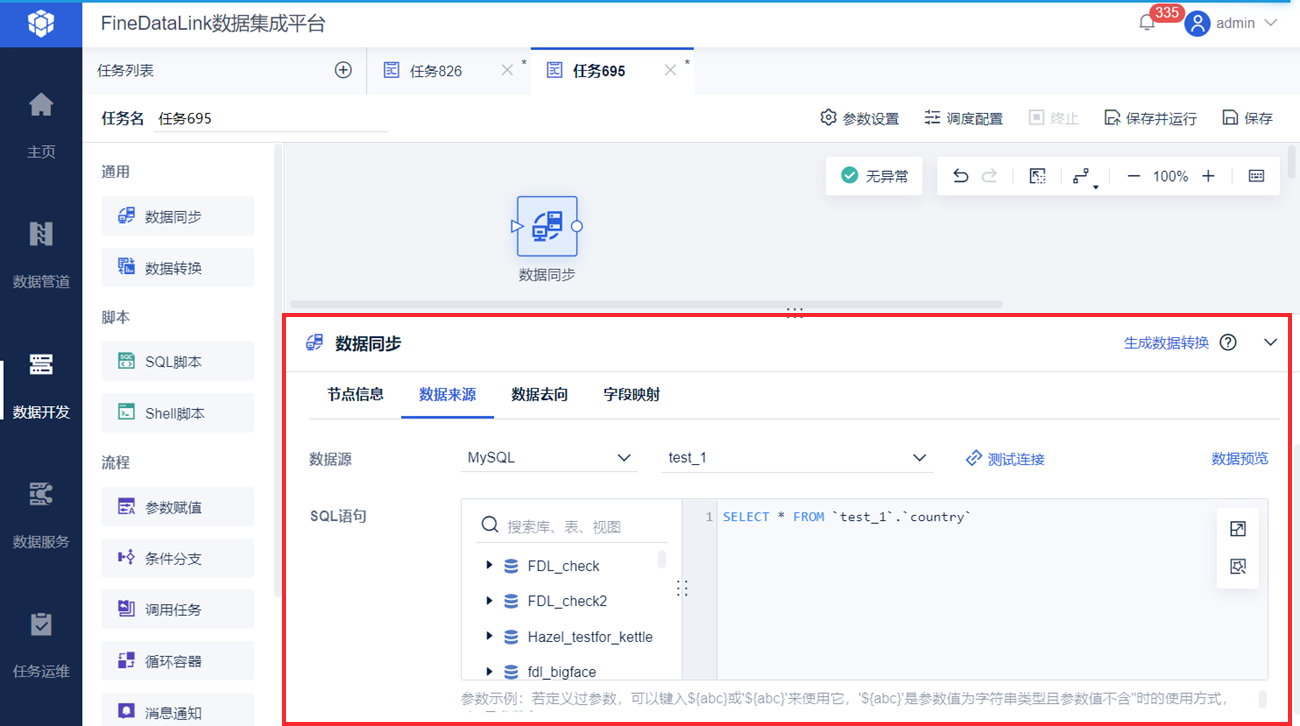
Task: Open 任务运维 in the left sidebar
Action: tap(41, 645)
